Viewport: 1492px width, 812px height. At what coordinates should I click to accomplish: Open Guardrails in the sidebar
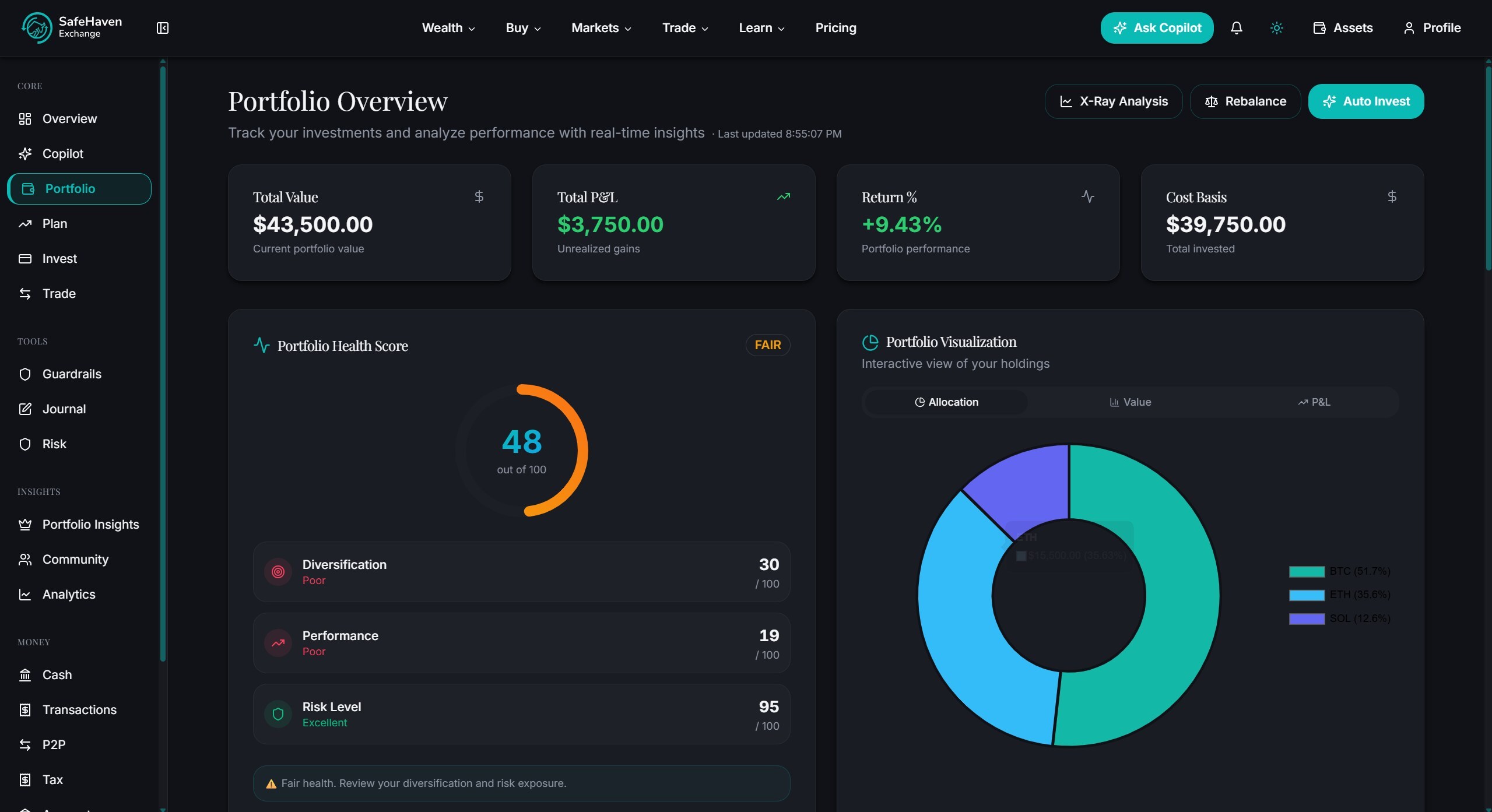pyautogui.click(x=72, y=374)
